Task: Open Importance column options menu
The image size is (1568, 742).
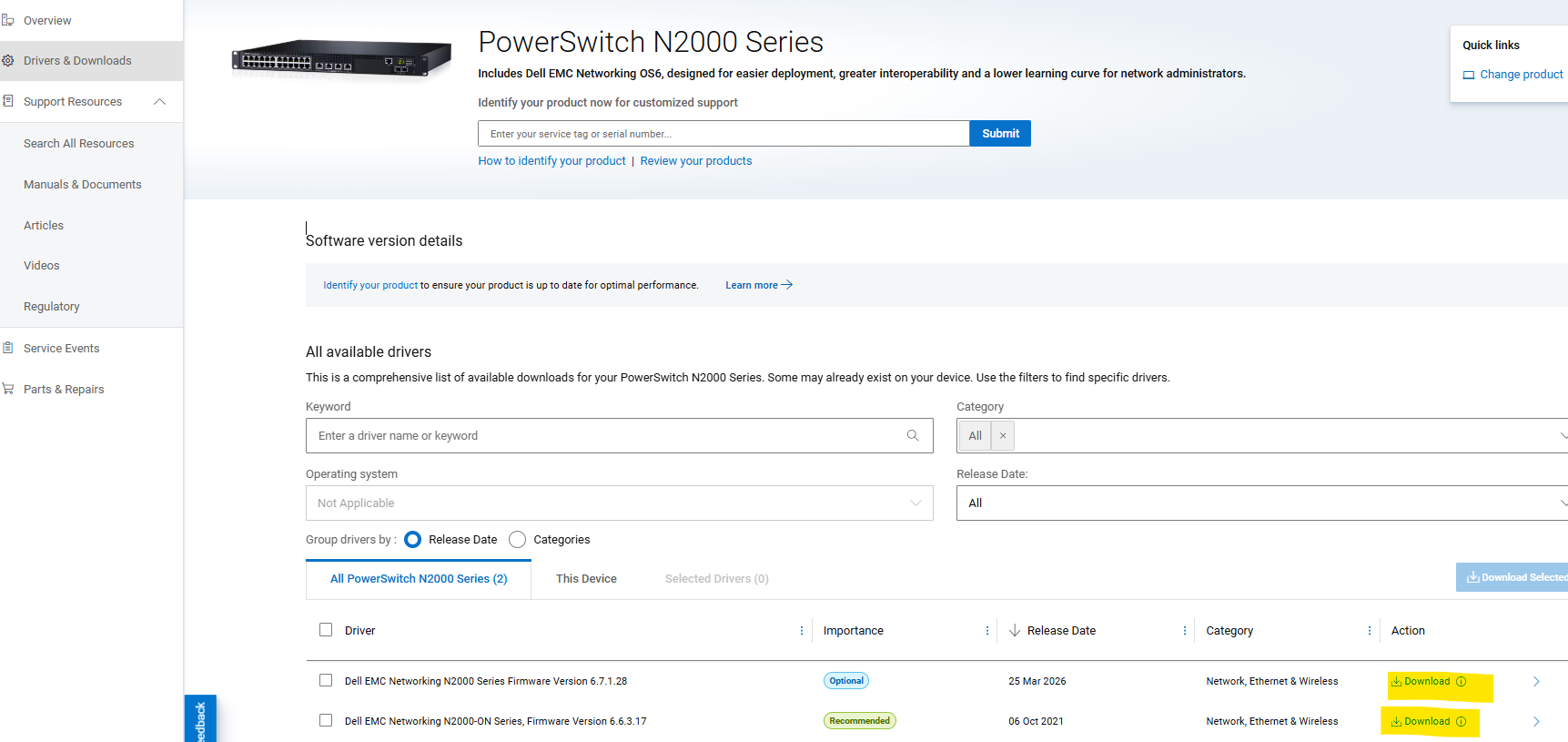Action: point(987,631)
